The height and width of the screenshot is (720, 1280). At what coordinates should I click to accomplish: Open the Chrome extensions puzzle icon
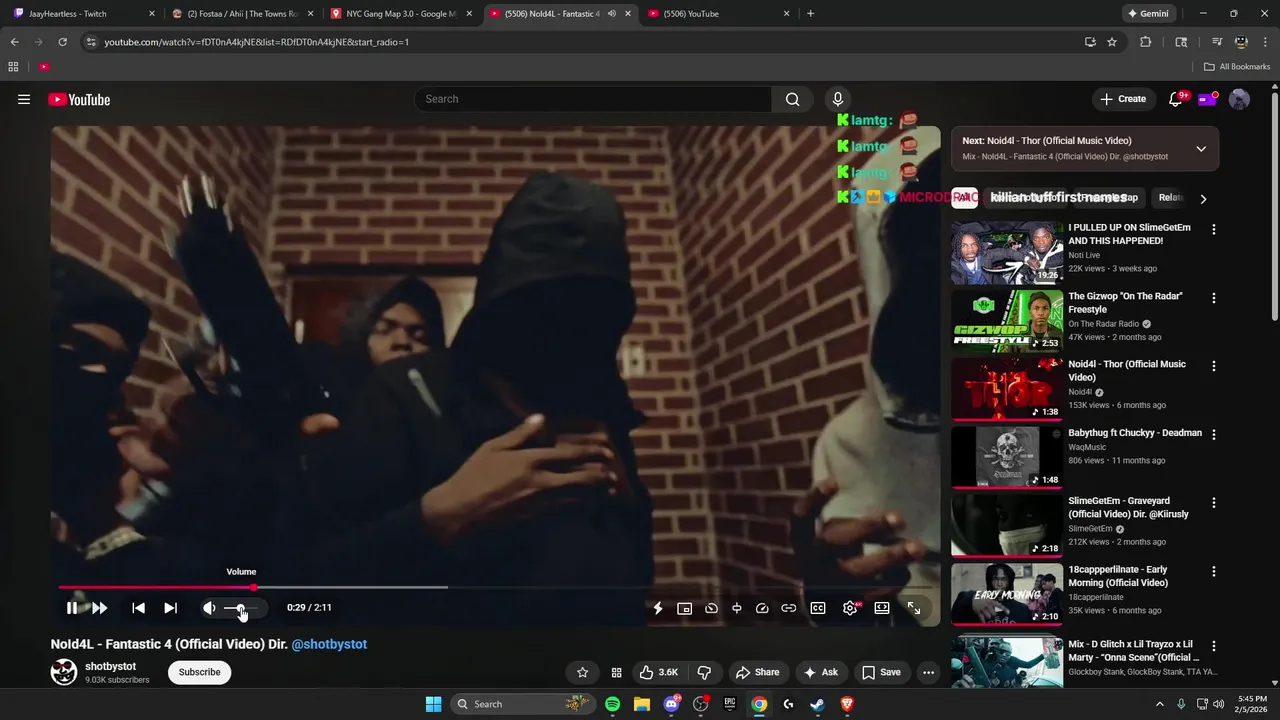(1146, 42)
